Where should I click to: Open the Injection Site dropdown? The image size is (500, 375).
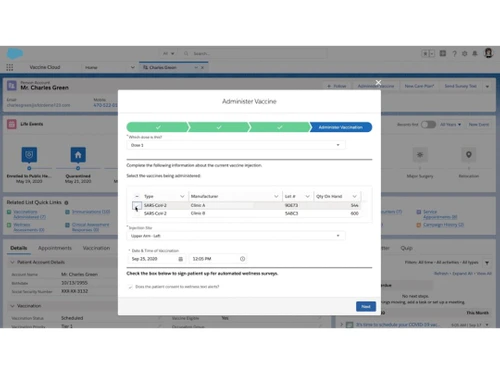[x=236, y=236]
